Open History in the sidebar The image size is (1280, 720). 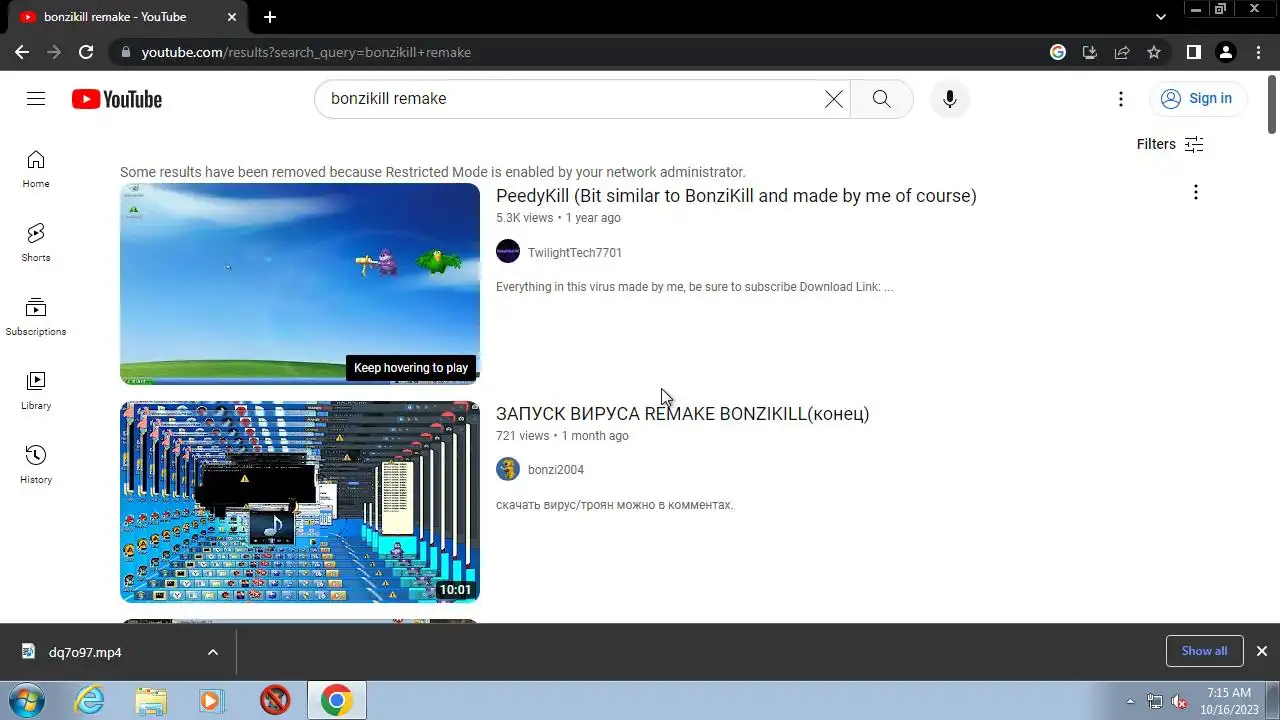coord(36,465)
